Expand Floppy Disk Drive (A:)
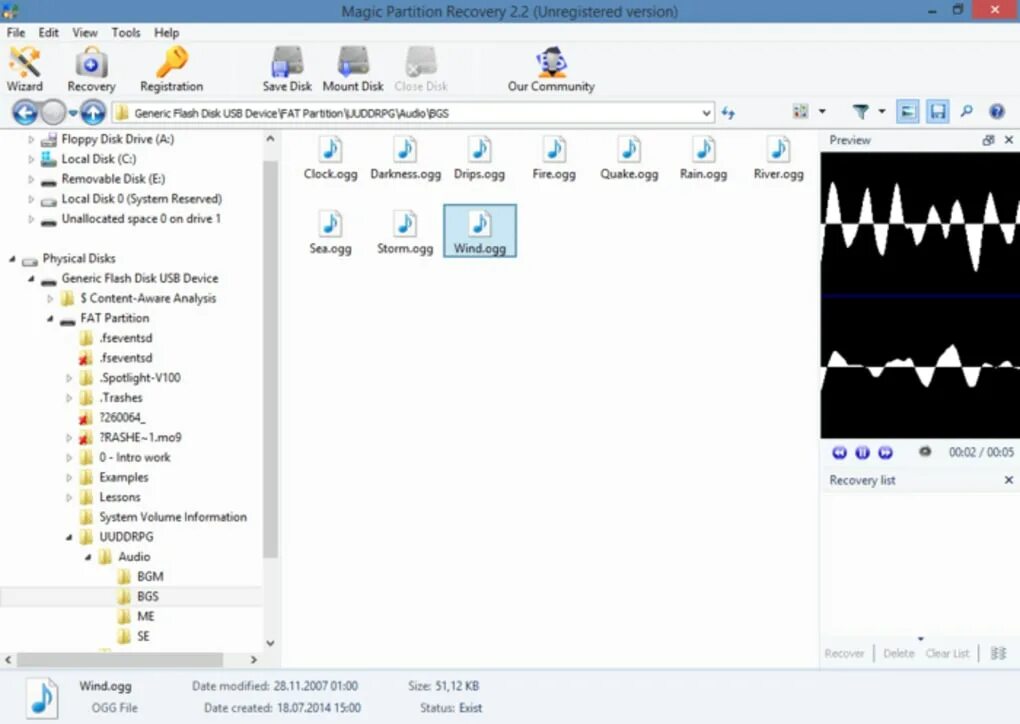The image size is (1020, 724). (x=31, y=139)
